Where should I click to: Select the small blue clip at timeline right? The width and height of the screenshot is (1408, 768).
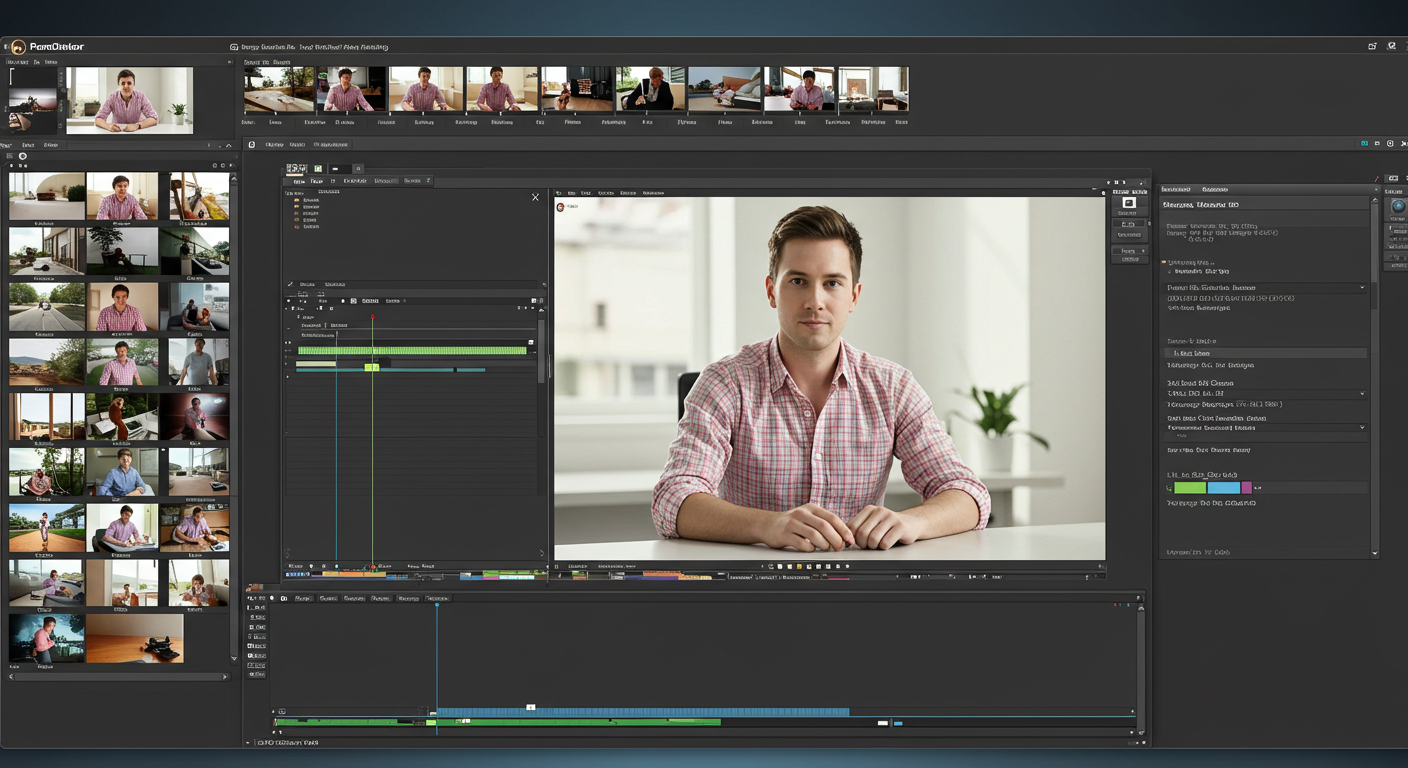(x=898, y=722)
